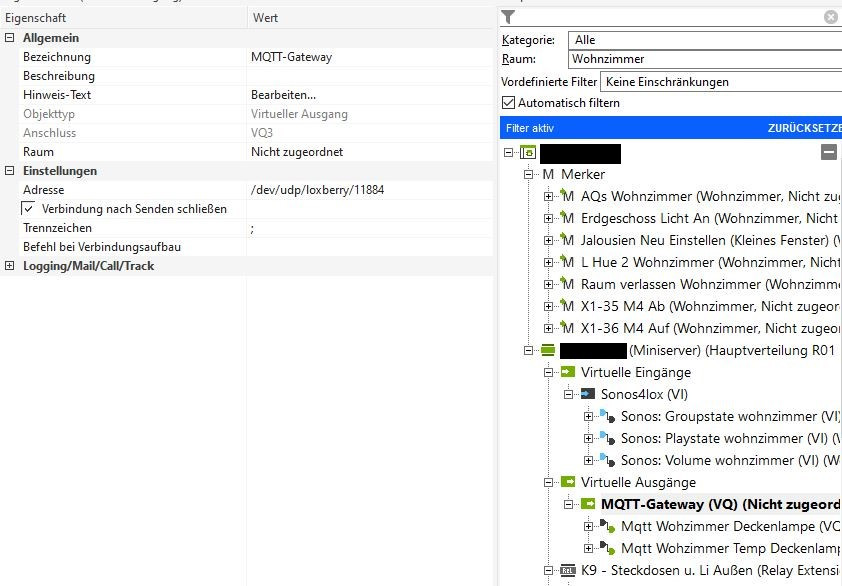
Task: Click the icon of Erdgeschoss Licht An Merker
Action: pyautogui.click(x=567, y=218)
